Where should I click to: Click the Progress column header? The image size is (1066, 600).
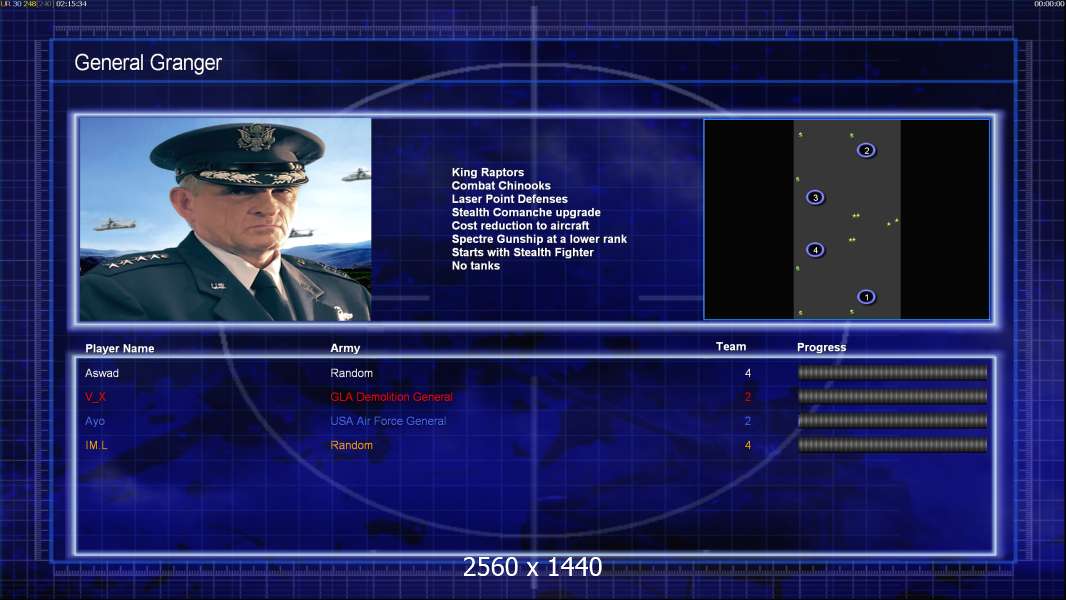(821, 347)
